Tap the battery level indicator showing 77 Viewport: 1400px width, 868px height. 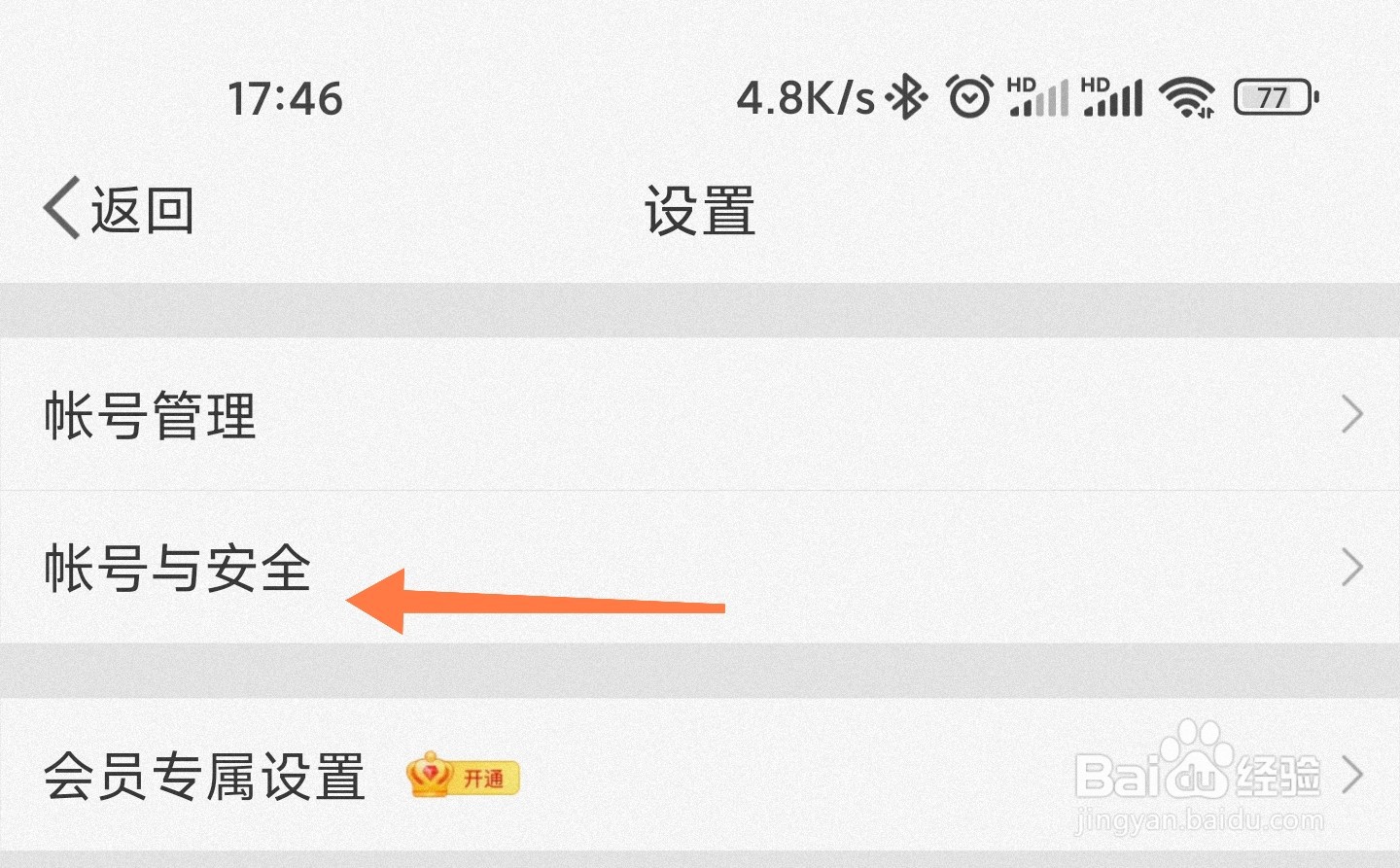[1277, 97]
